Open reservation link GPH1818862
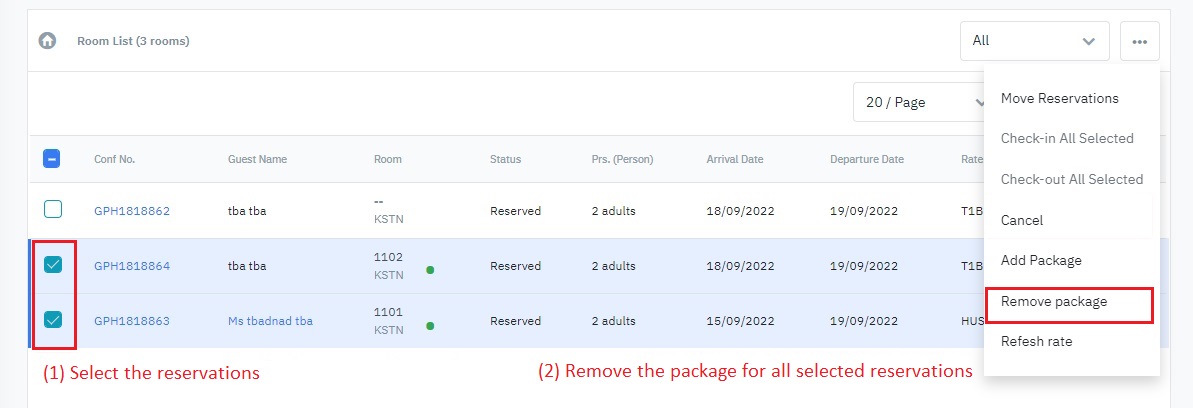The width and height of the screenshot is (1193, 408). [x=132, y=211]
